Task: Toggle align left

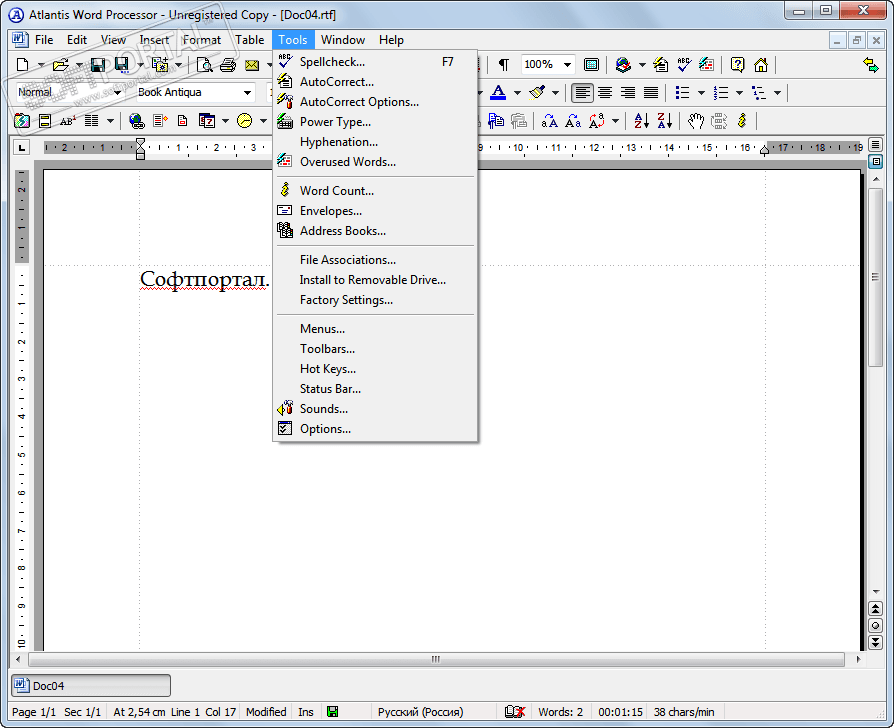Action: (x=582, y=92)
